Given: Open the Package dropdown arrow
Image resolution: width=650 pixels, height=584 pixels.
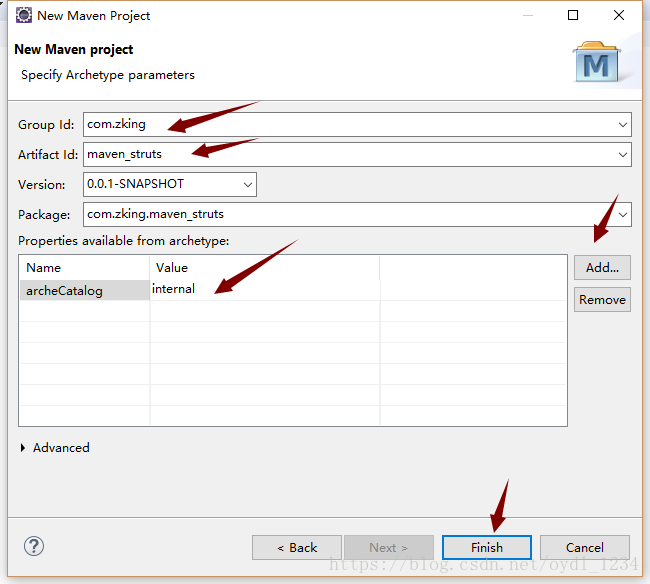Looking at the screenshot, I should [622, 214].
